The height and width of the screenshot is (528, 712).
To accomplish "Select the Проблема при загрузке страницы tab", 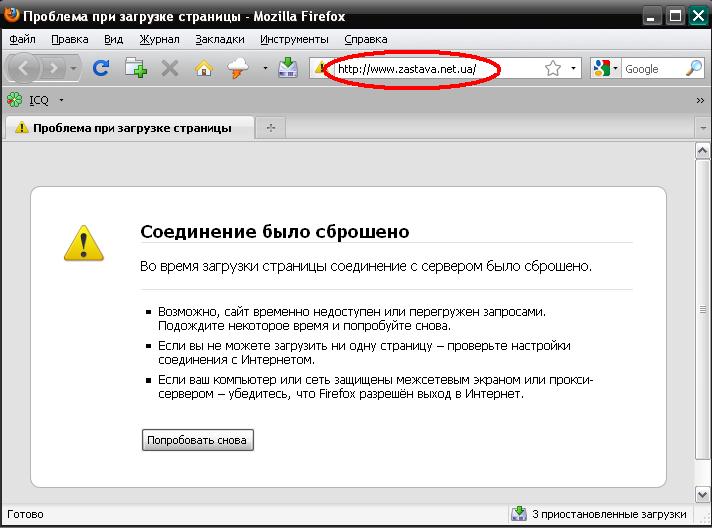I will pyautogui.click(x=130, y=128).
